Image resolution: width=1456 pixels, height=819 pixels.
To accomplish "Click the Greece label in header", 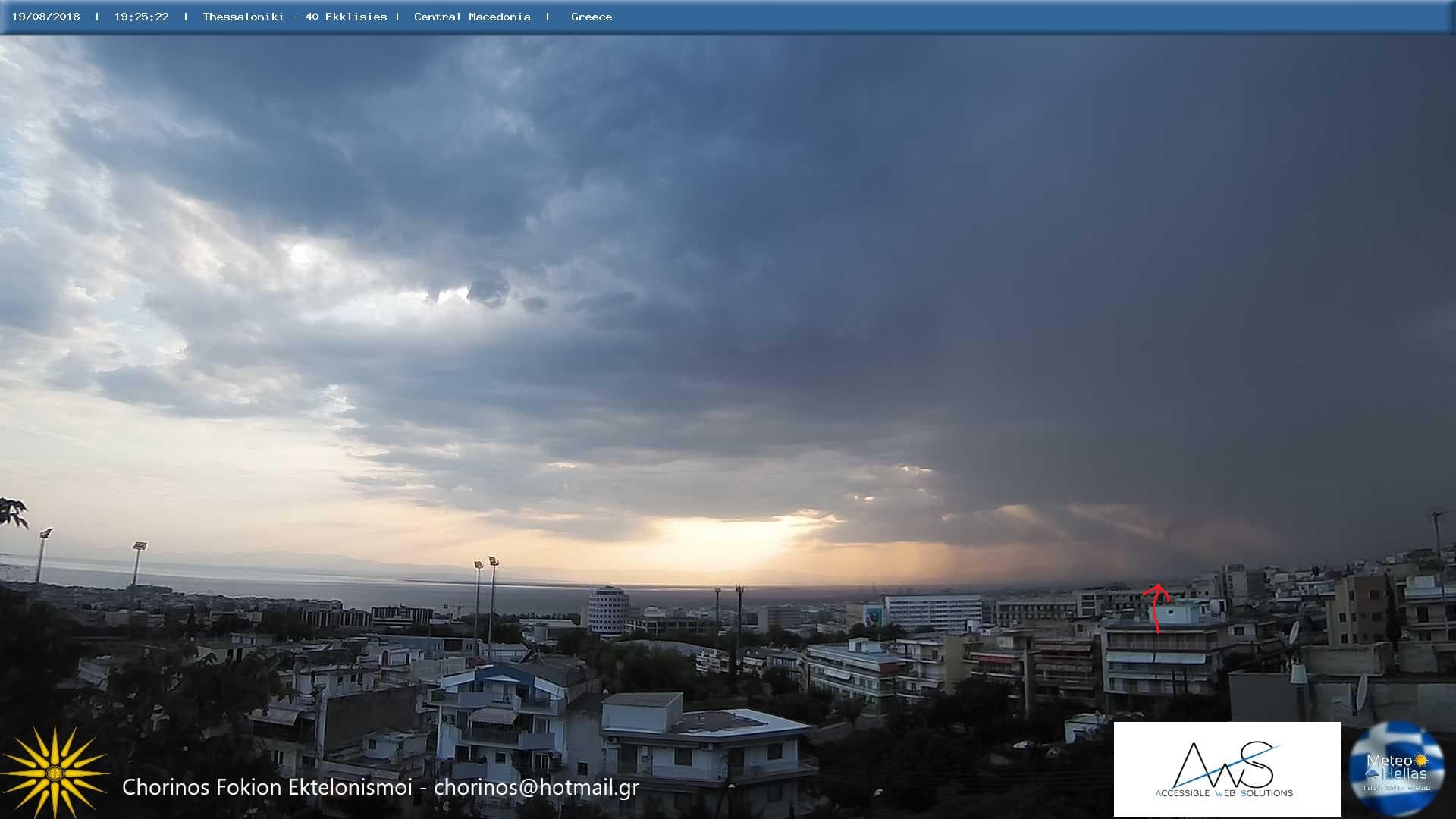I will [591, 17].
